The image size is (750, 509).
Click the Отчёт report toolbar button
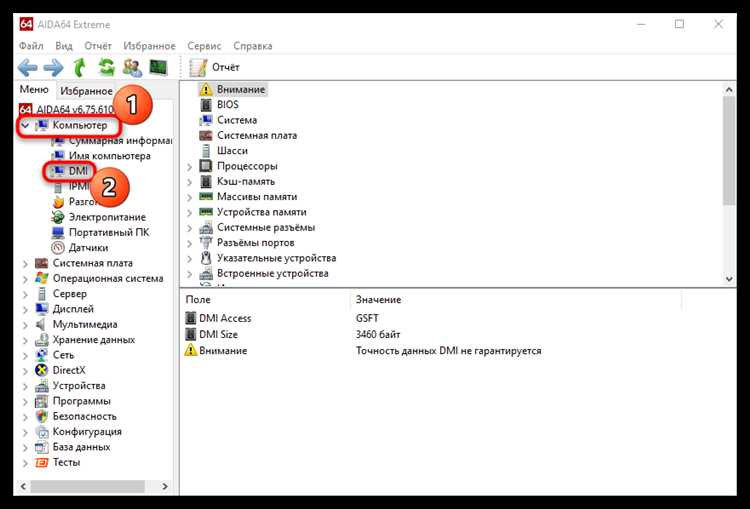click(214, 67)
